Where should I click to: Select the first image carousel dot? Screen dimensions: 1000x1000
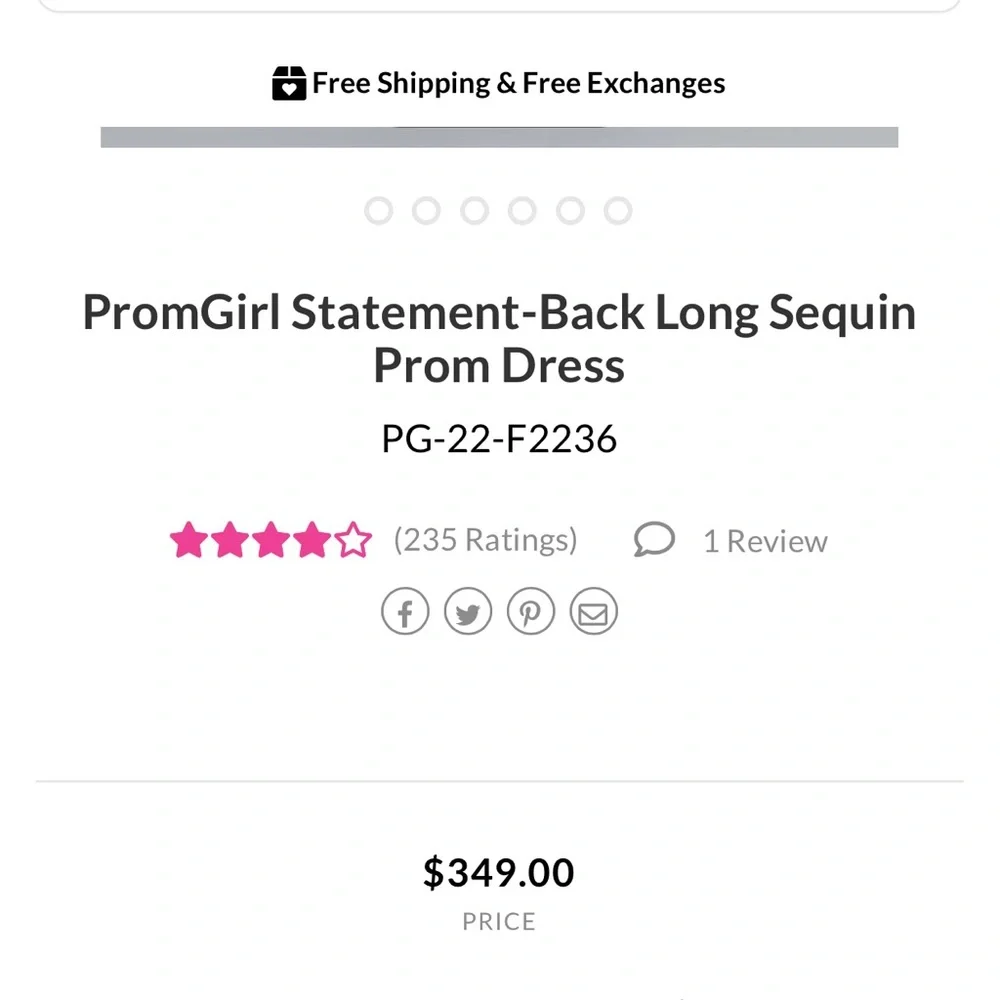click(378, 211)
